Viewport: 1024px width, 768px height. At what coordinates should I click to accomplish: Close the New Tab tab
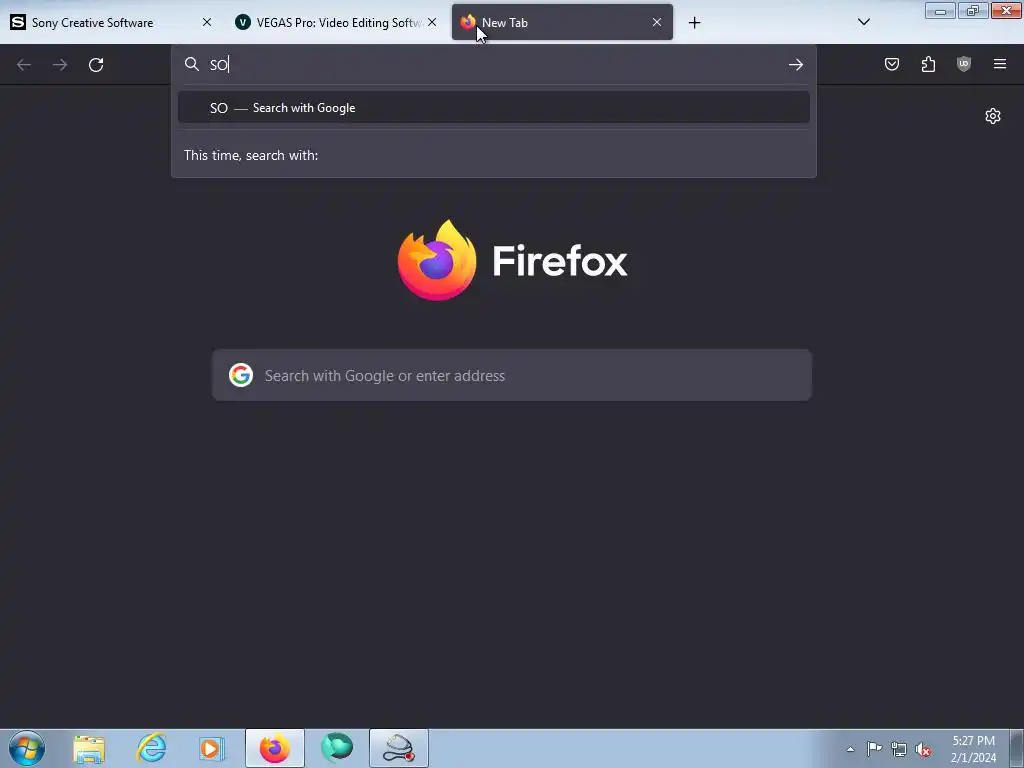657,22
